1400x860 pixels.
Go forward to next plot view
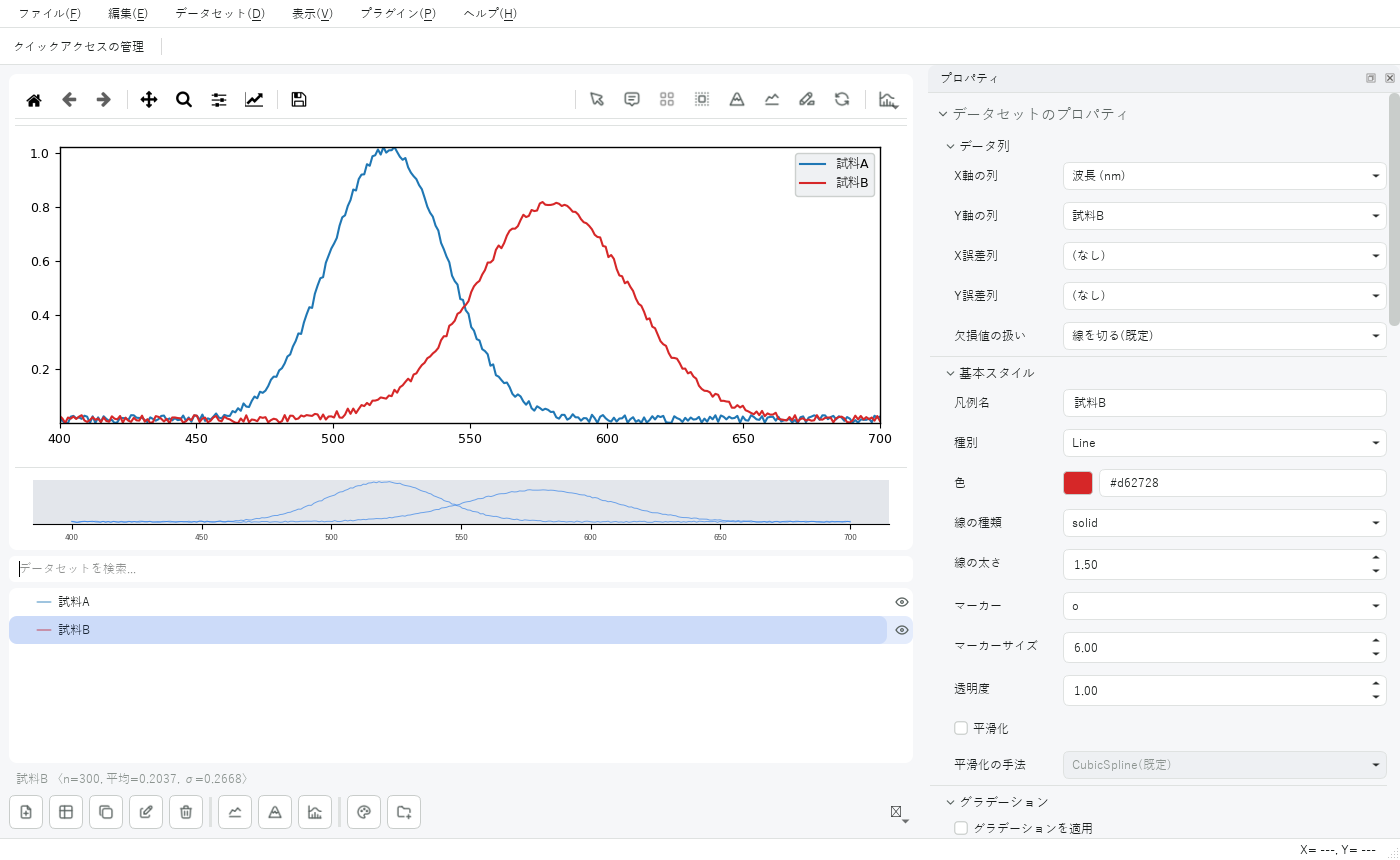tap(103, 100)
